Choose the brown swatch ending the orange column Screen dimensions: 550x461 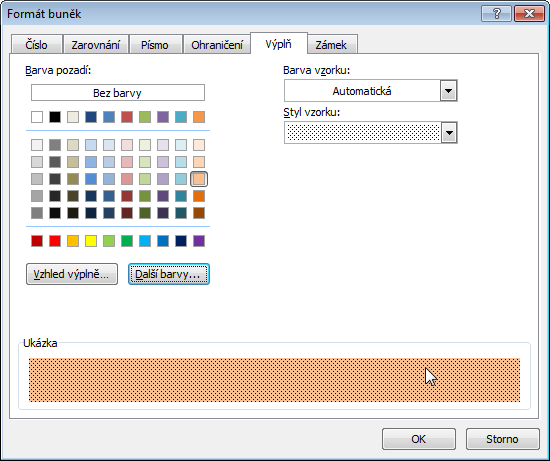click(x=199, y=213)
